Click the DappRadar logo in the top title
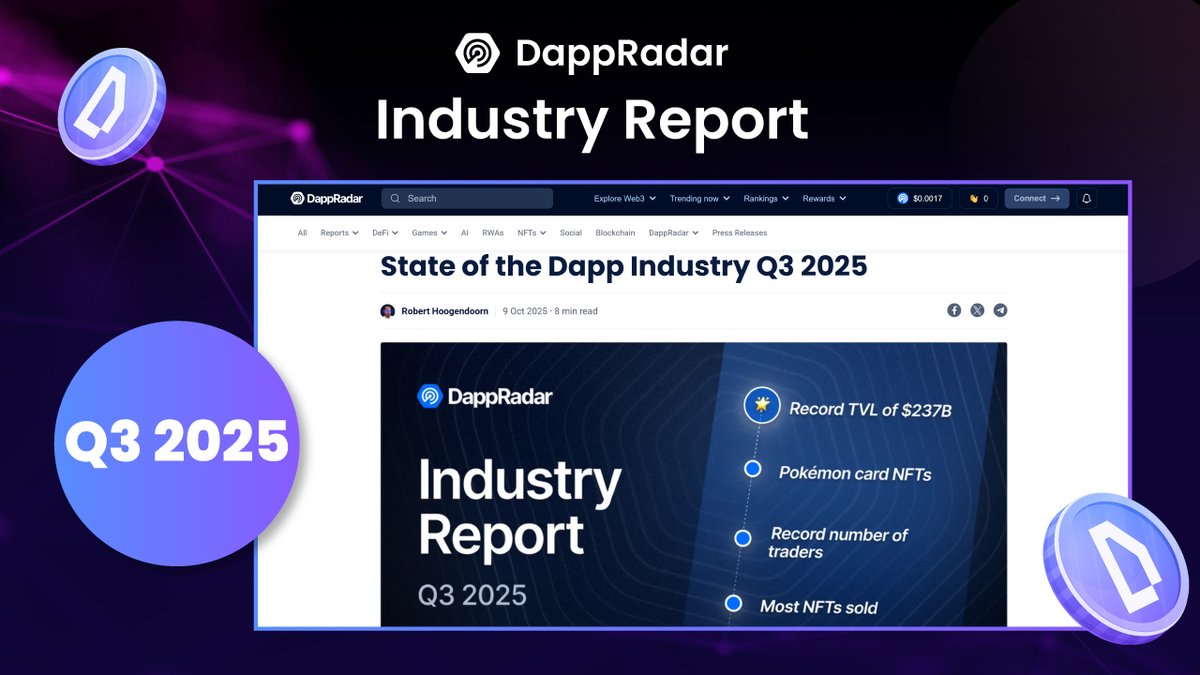 pyautogui.click(x=592, y=53)
